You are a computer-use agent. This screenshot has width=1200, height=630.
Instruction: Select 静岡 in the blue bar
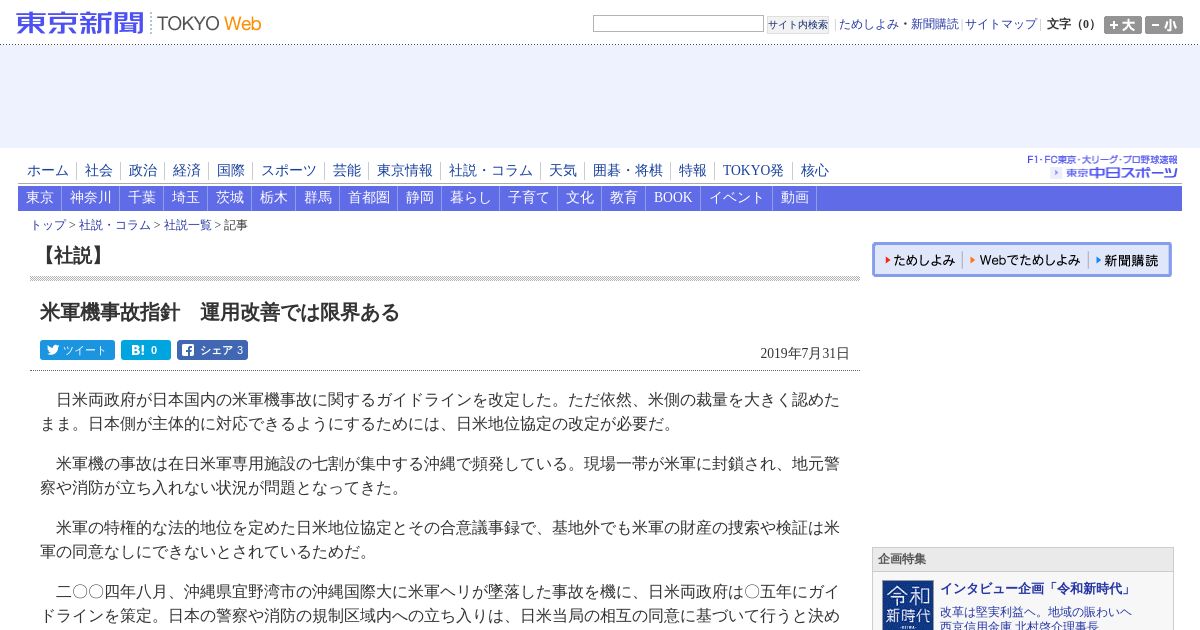[420, 198]
